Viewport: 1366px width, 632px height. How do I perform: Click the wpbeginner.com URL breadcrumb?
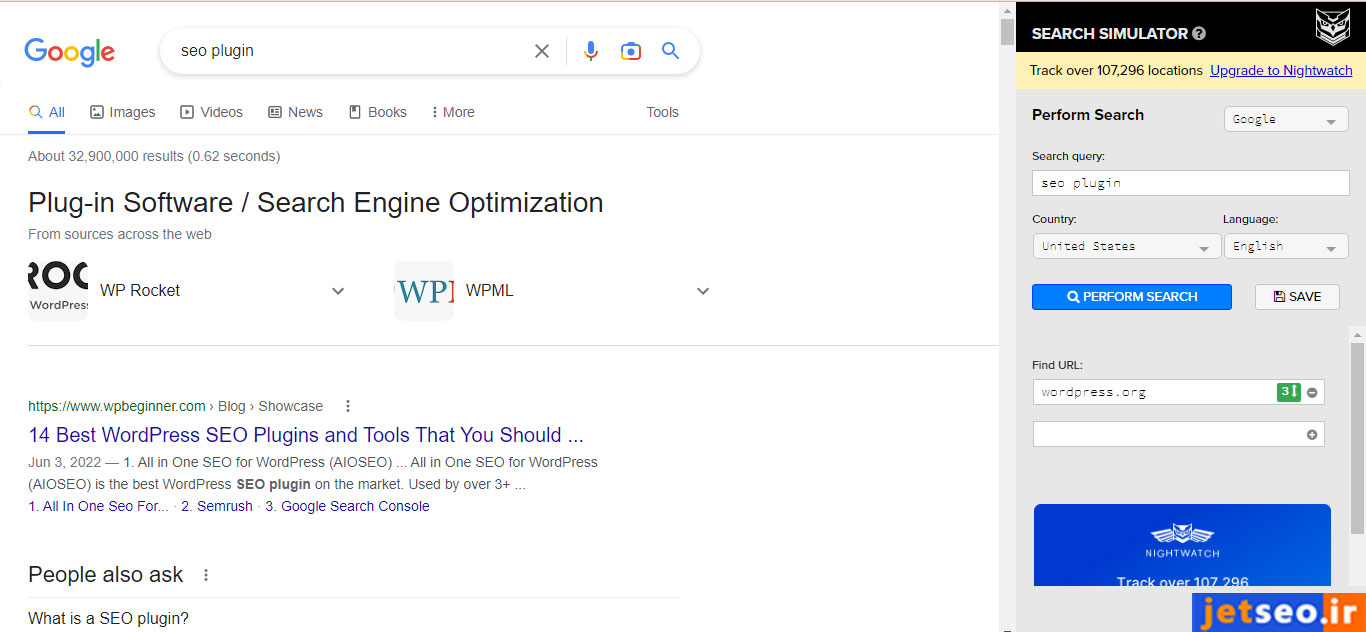[176, 406]
